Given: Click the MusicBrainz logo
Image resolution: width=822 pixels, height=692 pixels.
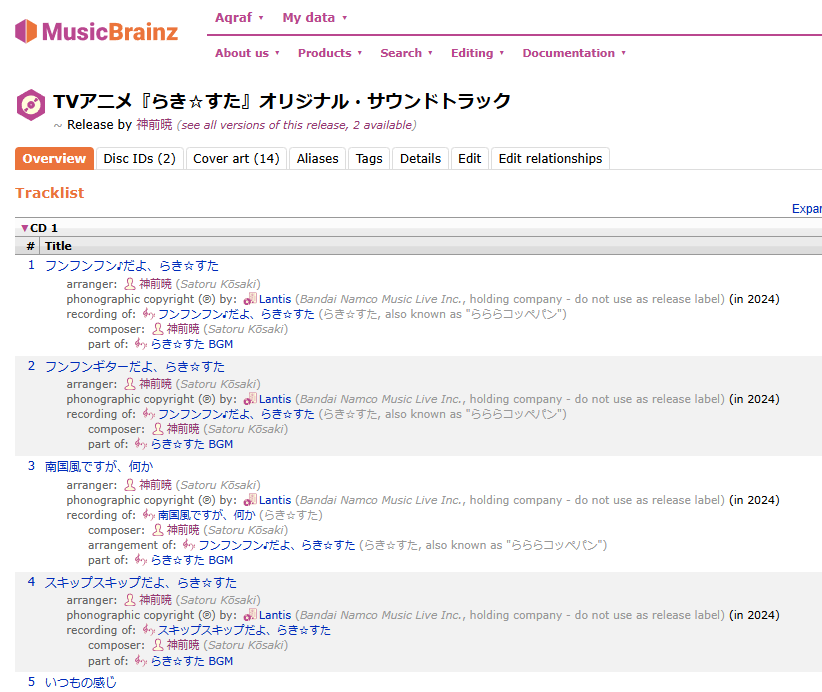Looking at the screenshot, I should [96, 31].
